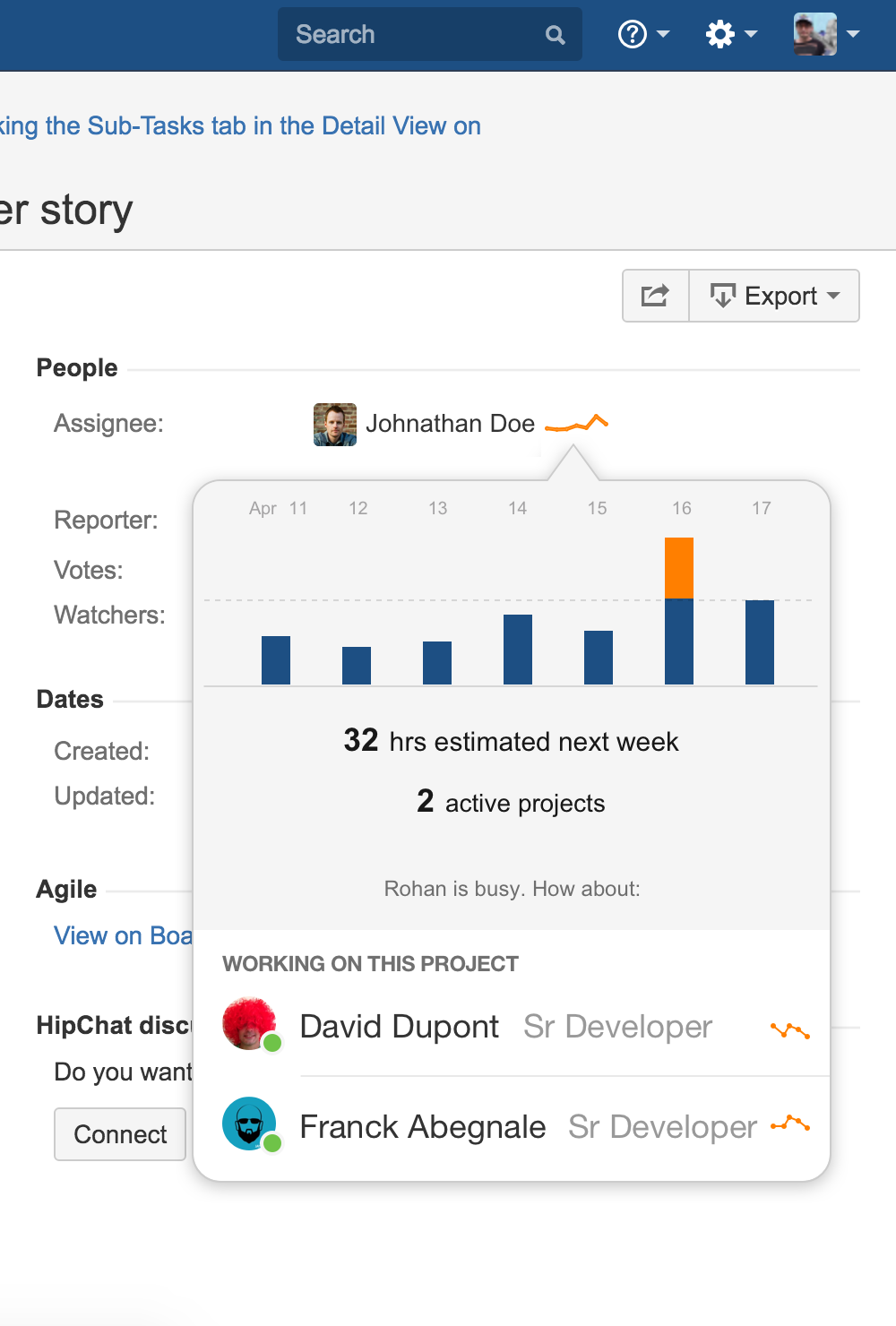The width and height of the screenshot is (896, 1326).
Task: Open the help question mark icon
Action: [x=632, y=34]
